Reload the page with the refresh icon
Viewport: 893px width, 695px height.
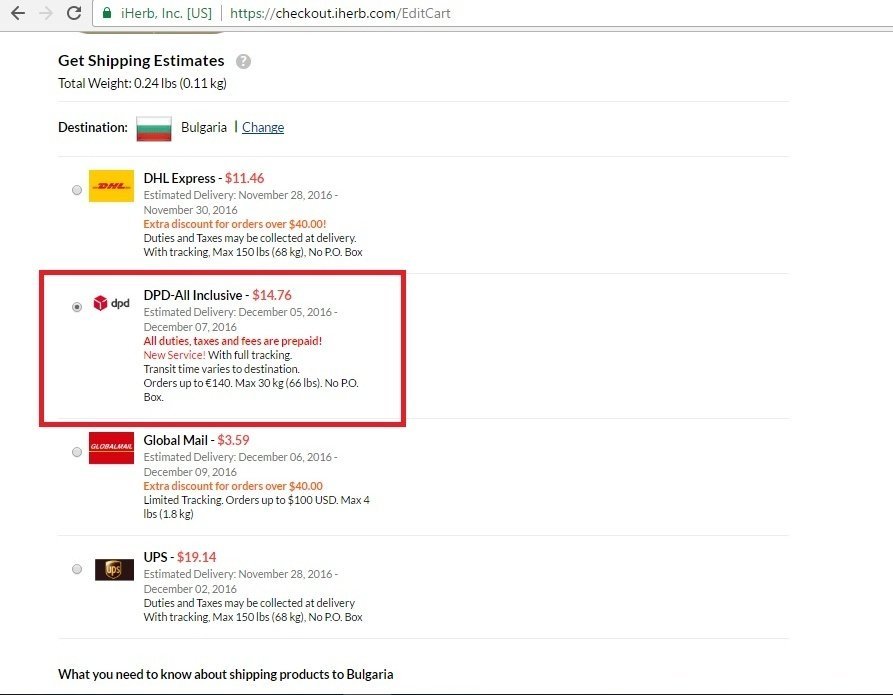click(x=74, y=14)
